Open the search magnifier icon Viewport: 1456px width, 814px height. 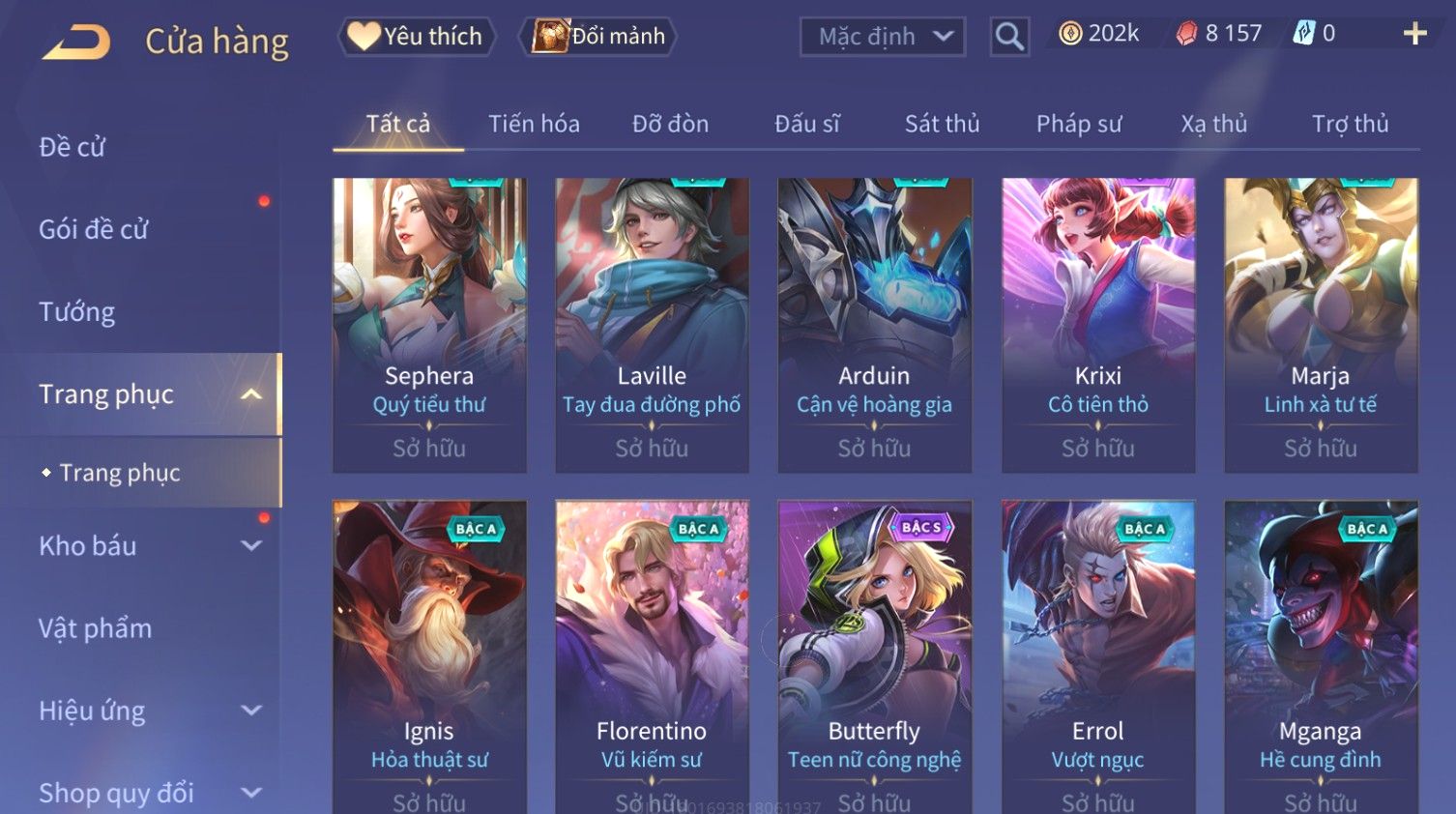(1009, 37)
